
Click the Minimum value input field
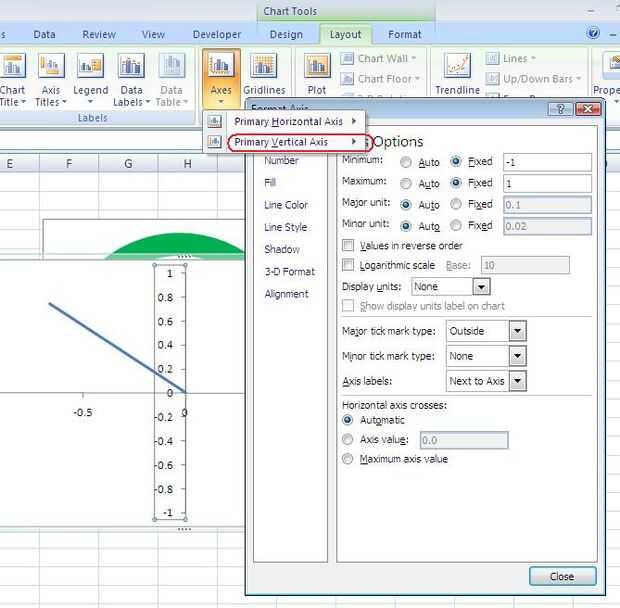tap(547, 162)
